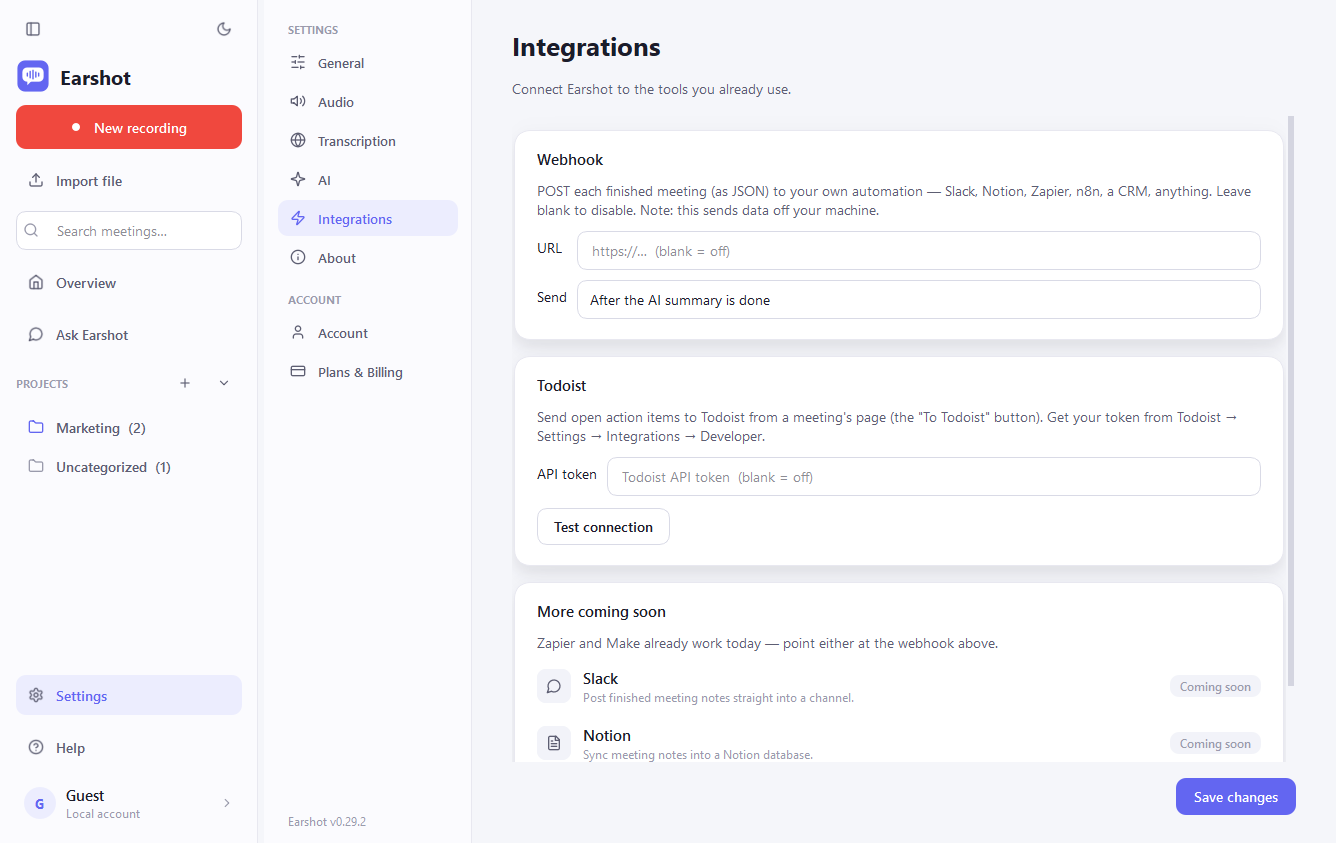Click the Webhook URL input field

tap(918, 251)
